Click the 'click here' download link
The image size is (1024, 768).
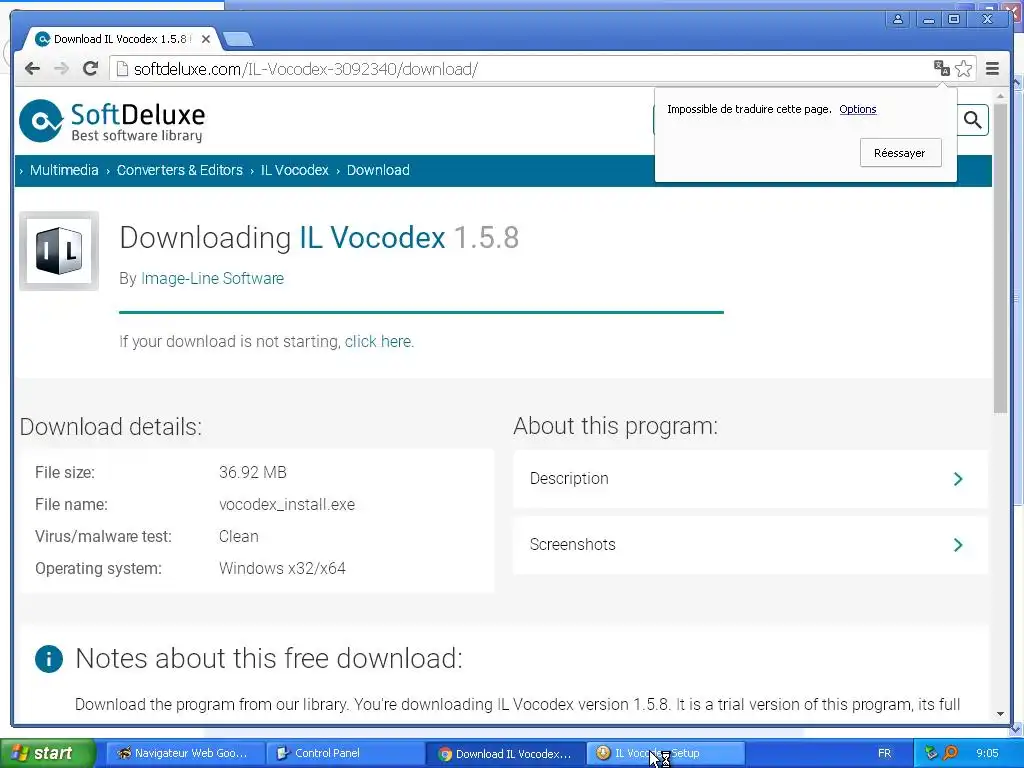(x=378, y=342)
